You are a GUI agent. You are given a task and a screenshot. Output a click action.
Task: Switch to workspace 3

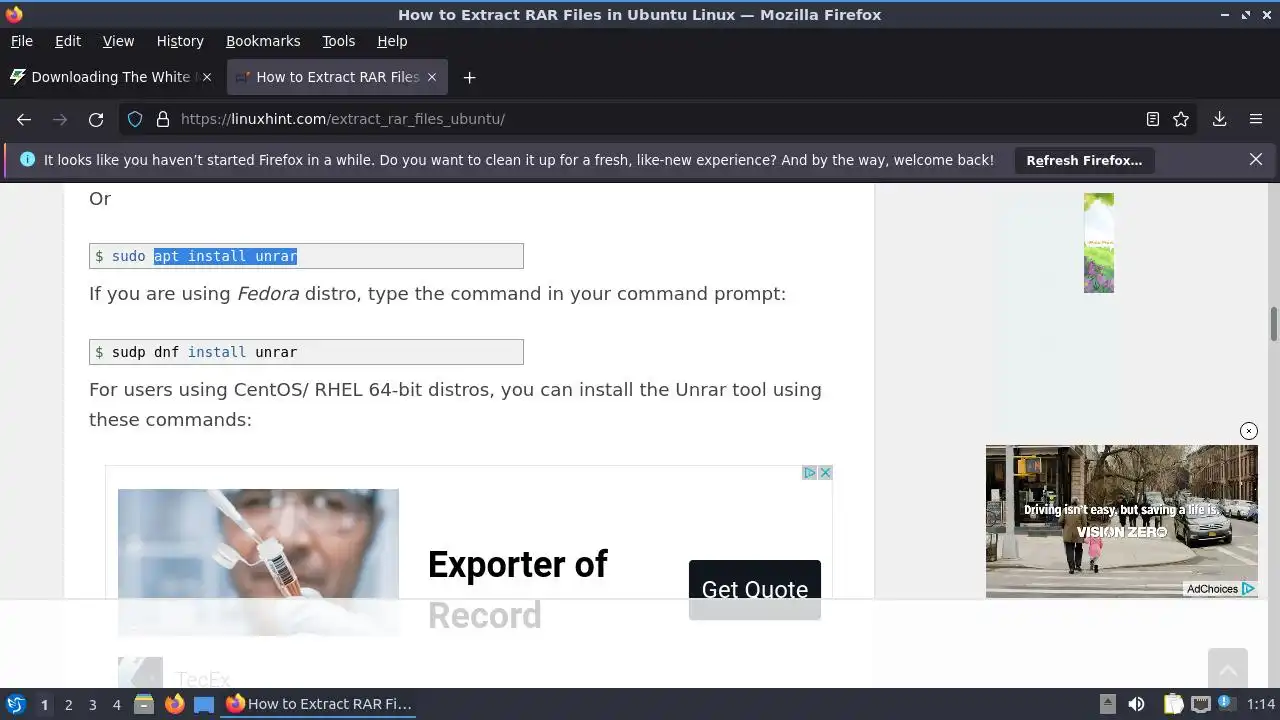click(x=92, y=704)
